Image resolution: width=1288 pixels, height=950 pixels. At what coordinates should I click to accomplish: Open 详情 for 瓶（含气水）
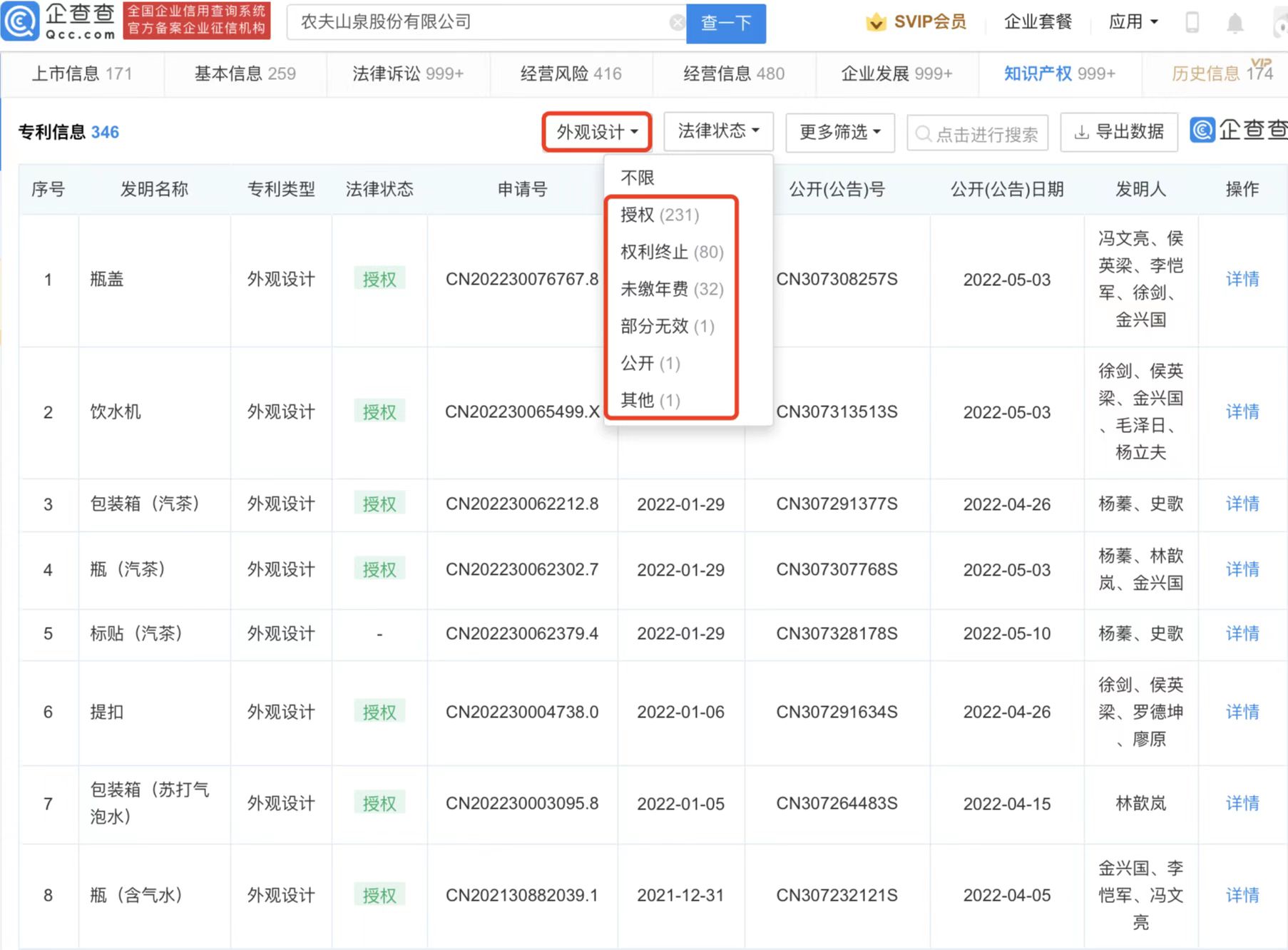[1242, 895]
